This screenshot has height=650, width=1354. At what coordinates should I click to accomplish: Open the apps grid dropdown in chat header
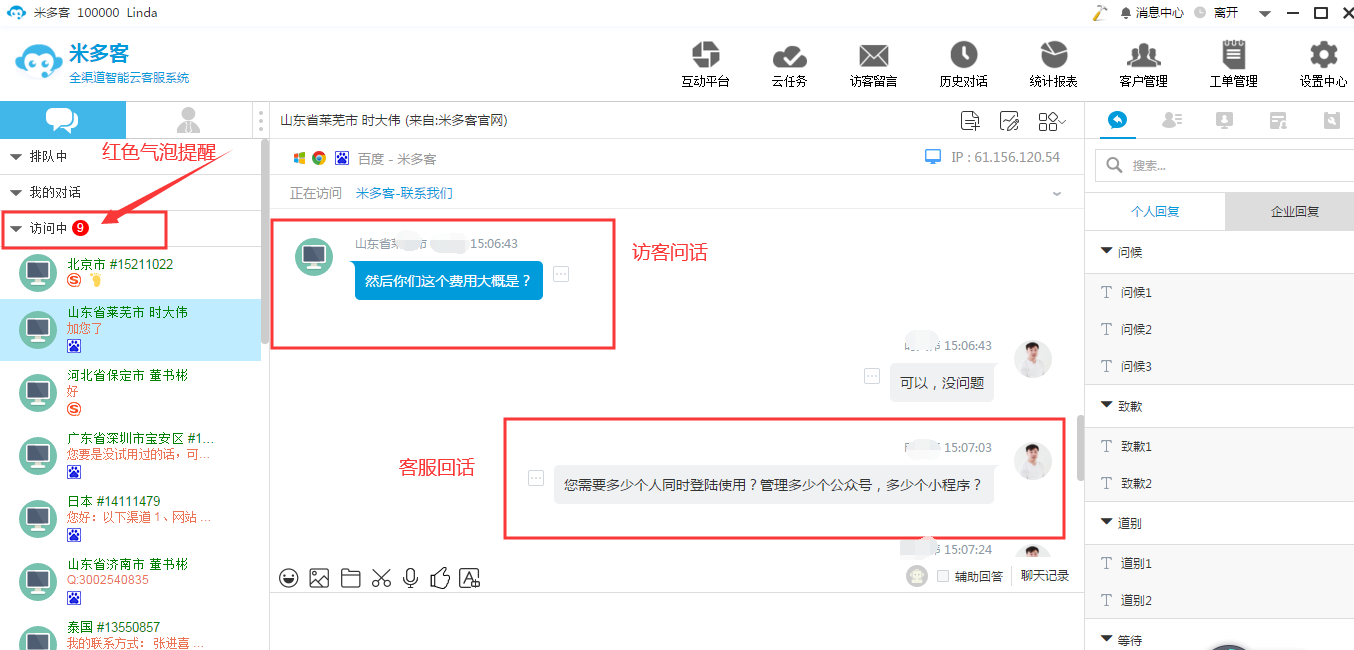tap(1052, 121)
